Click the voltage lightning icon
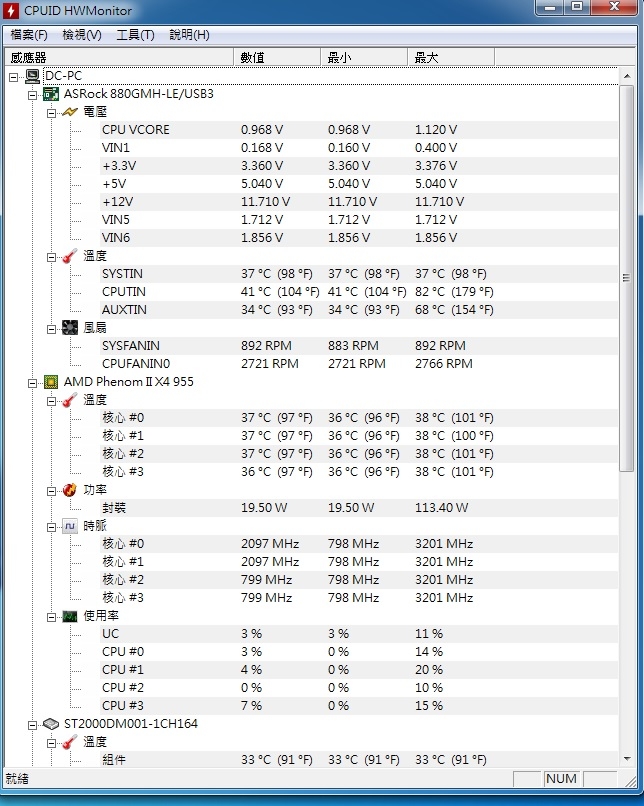Screen dimensions: 644x806 click(x=69, y=112)
